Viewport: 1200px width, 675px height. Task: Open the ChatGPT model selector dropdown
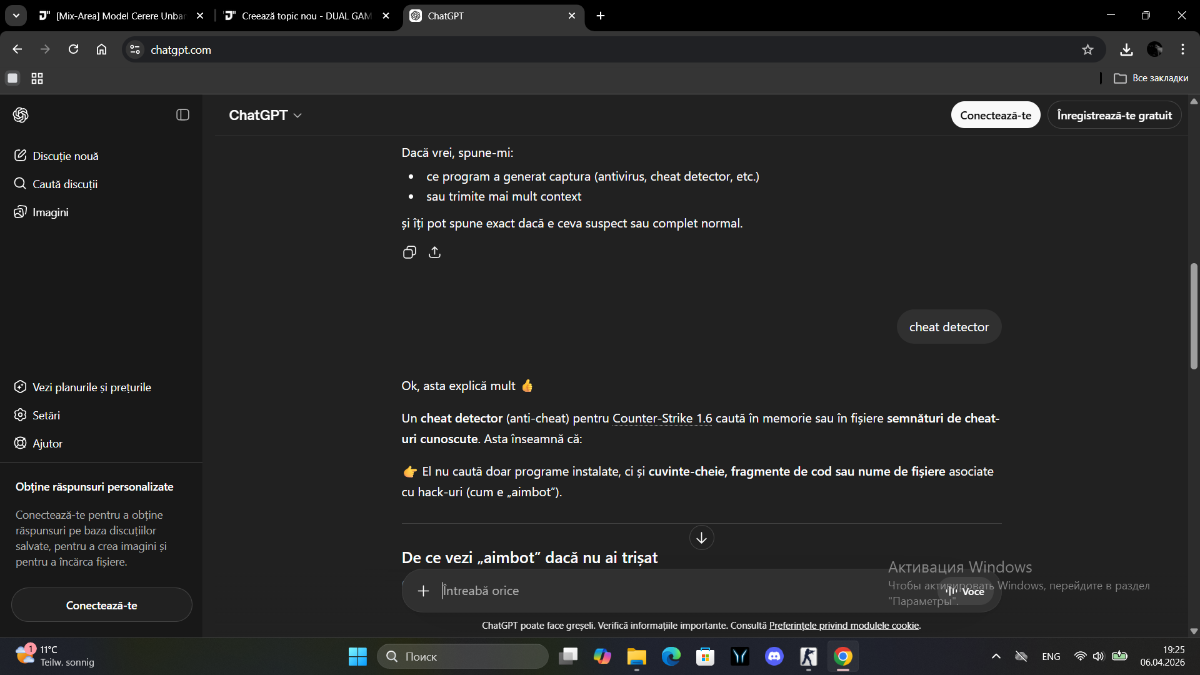[265, 115]
